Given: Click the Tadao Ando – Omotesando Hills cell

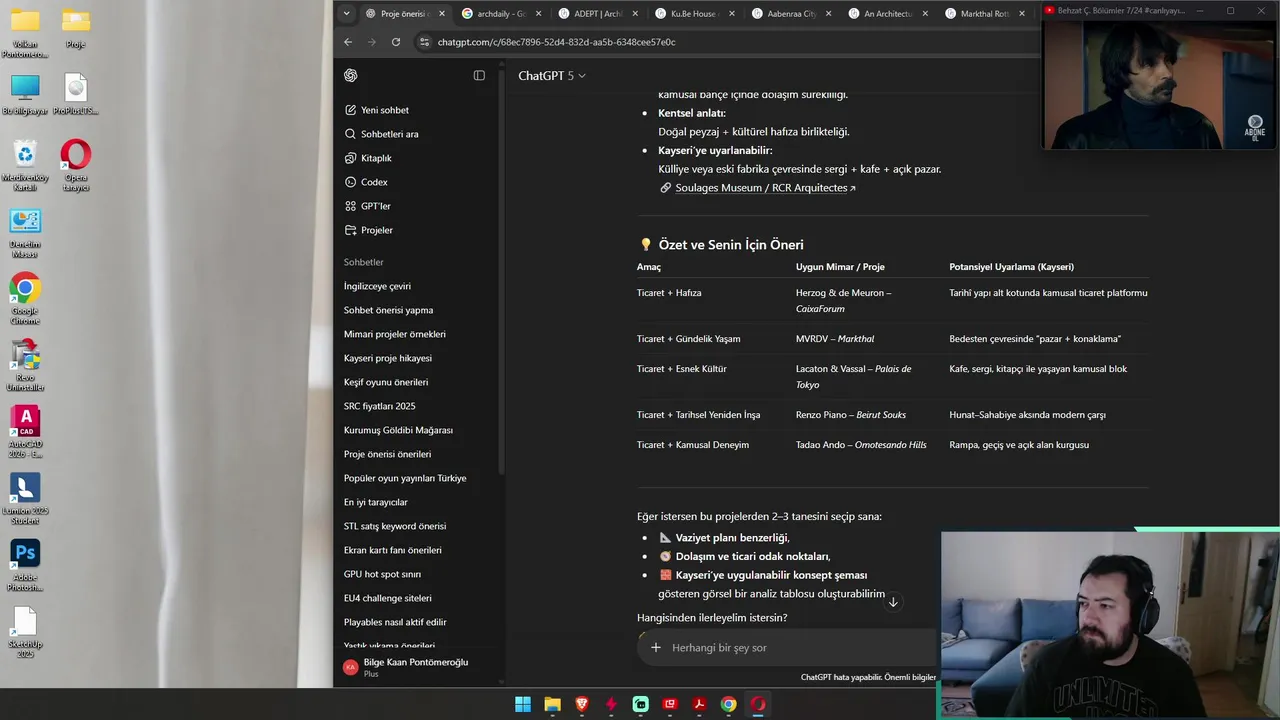Looking at the screenshot, I should pyautogui.click(x=861, y=445).
